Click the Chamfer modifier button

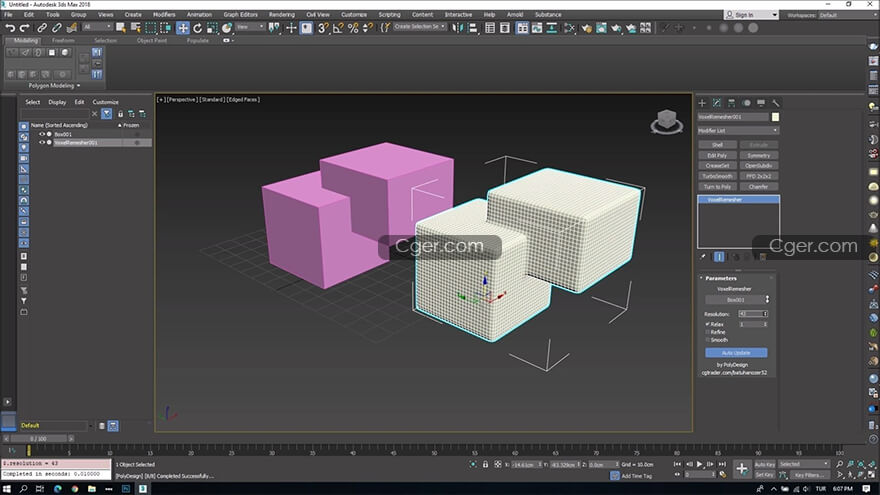(758, 187)
